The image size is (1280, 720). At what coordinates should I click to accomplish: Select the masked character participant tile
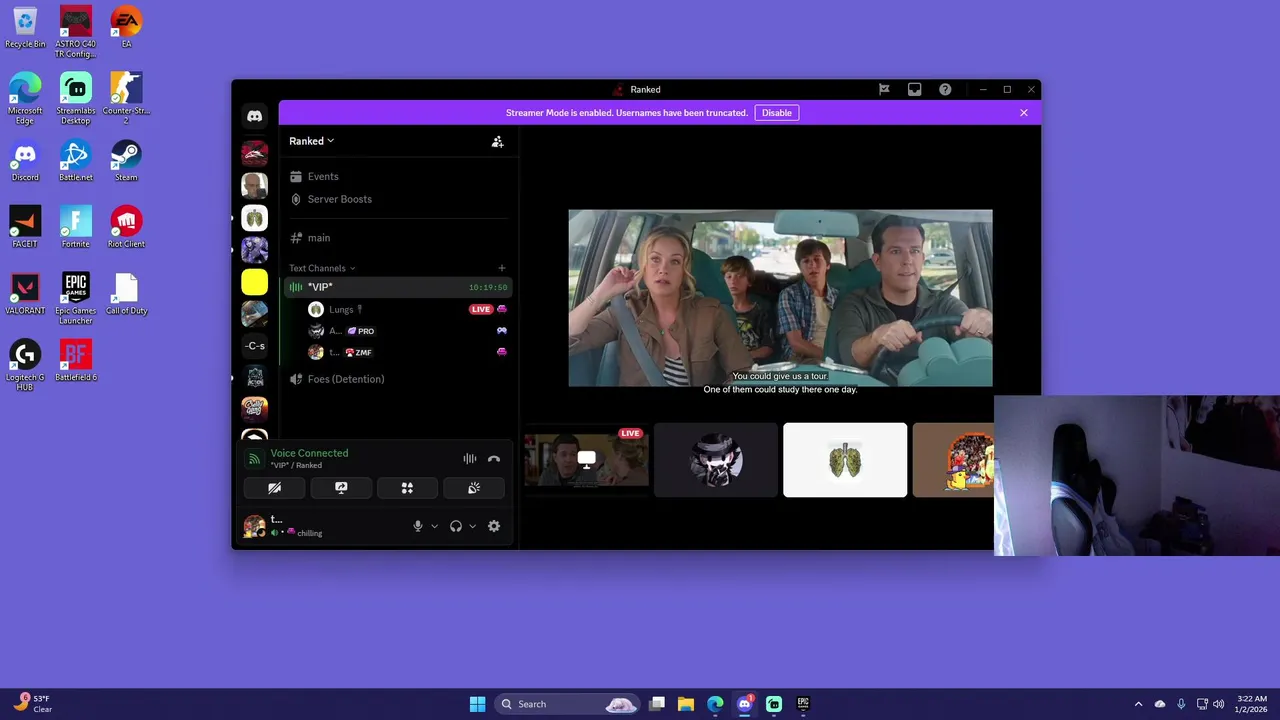click(x=716, y=460)
